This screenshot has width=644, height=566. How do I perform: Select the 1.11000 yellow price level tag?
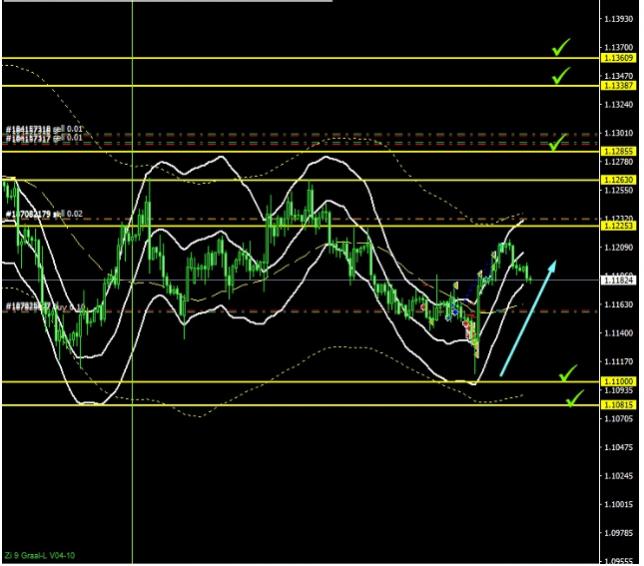(x=618, y=382)
